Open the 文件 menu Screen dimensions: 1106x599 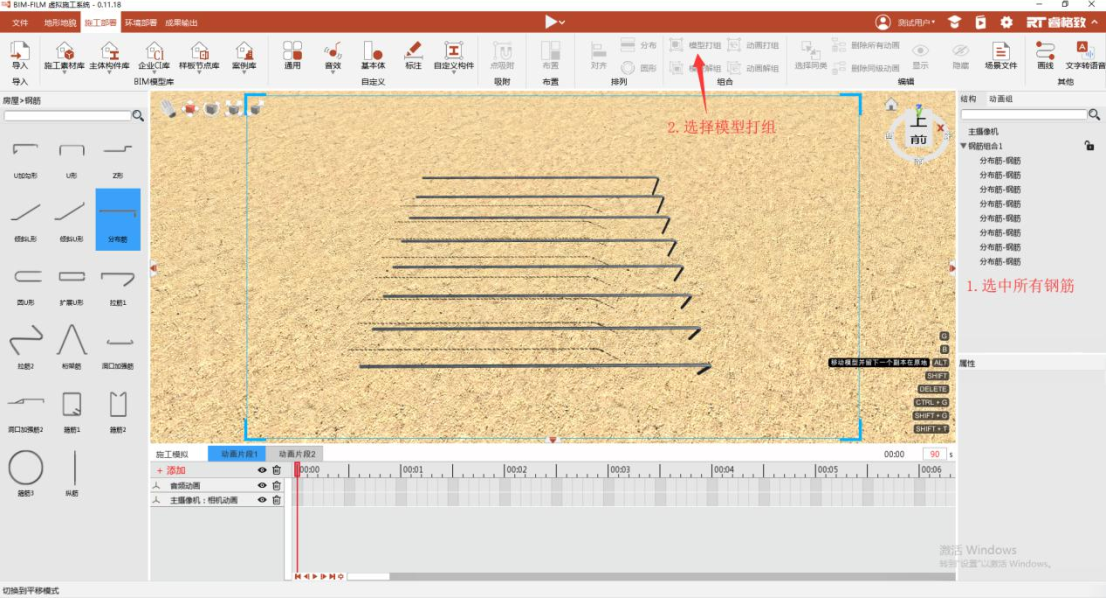pyautogui.click(x=20, y=23)
